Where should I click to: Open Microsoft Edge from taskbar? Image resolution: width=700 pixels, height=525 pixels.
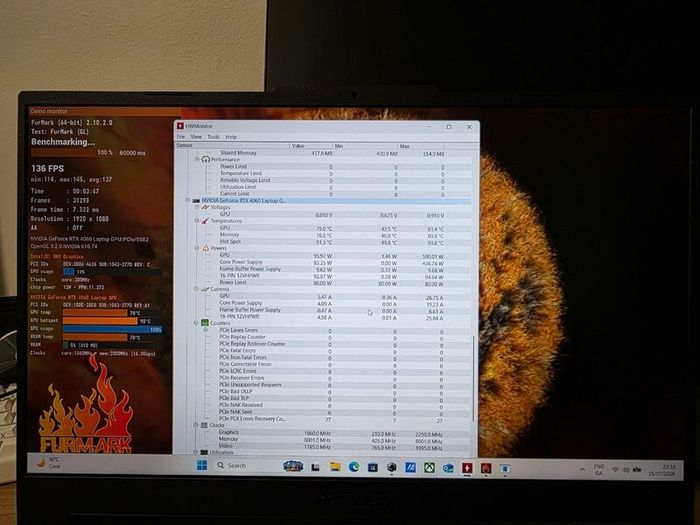[x=354, y=467]
